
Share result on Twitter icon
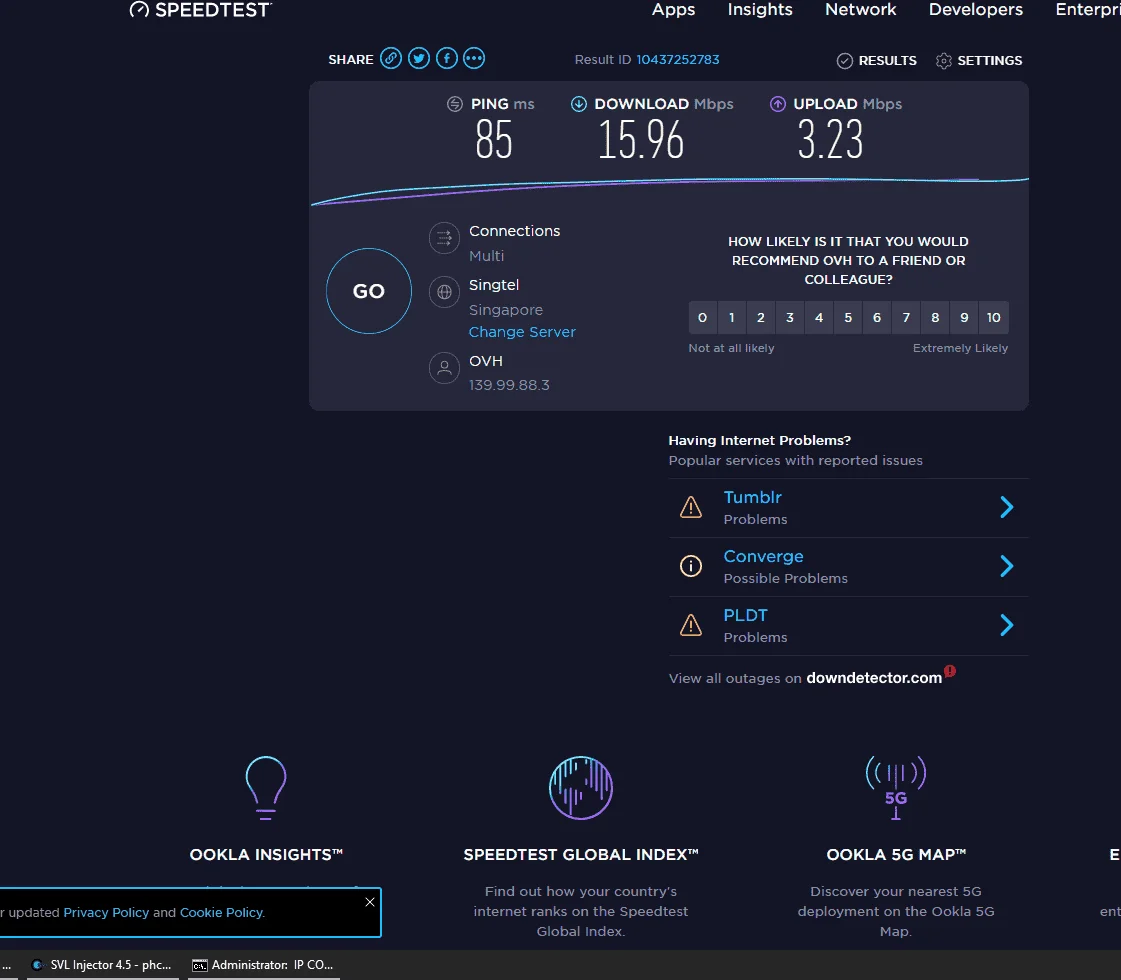click(x=419, y=59)
